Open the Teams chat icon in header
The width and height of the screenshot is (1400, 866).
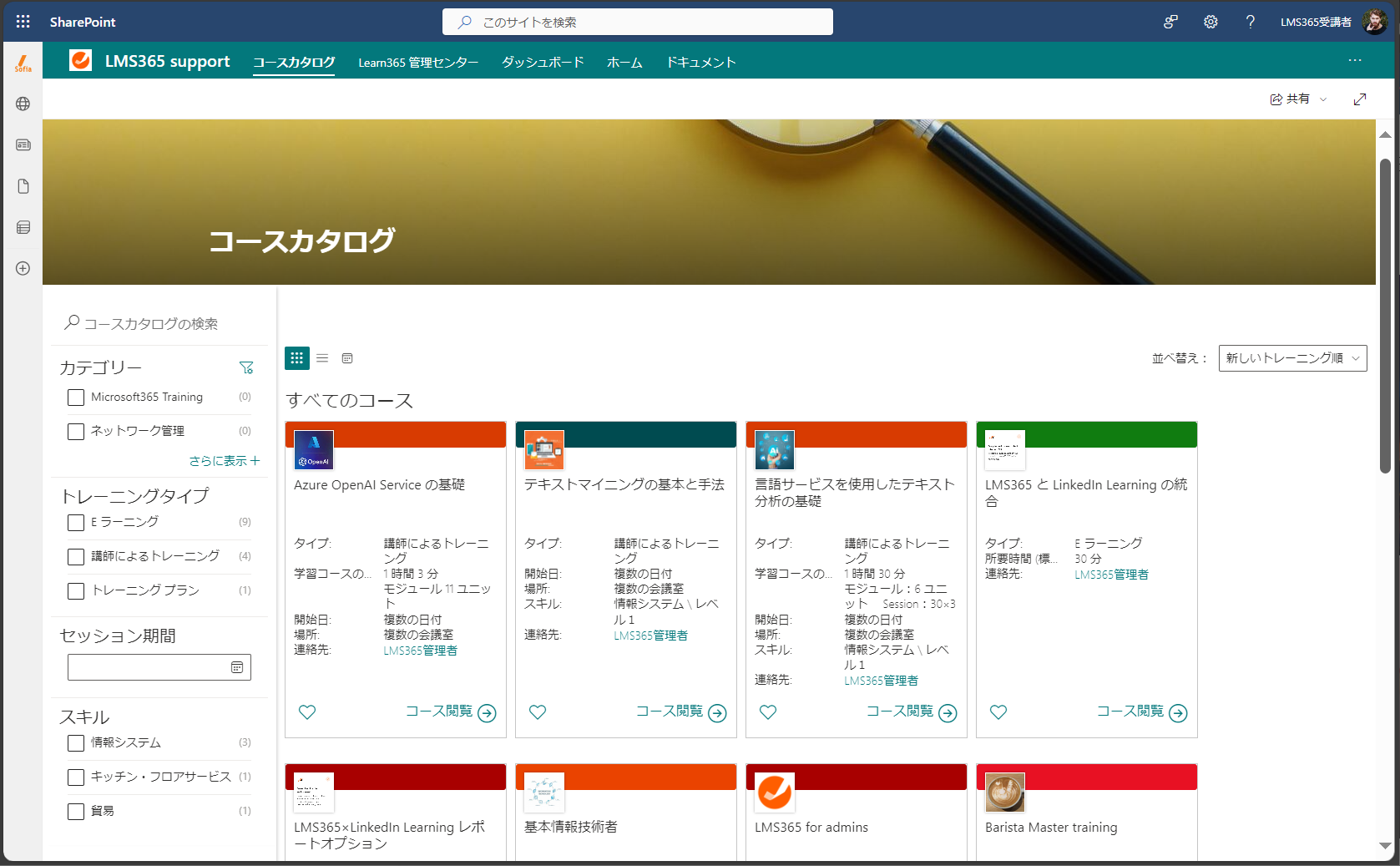[x=1171, y=22]
